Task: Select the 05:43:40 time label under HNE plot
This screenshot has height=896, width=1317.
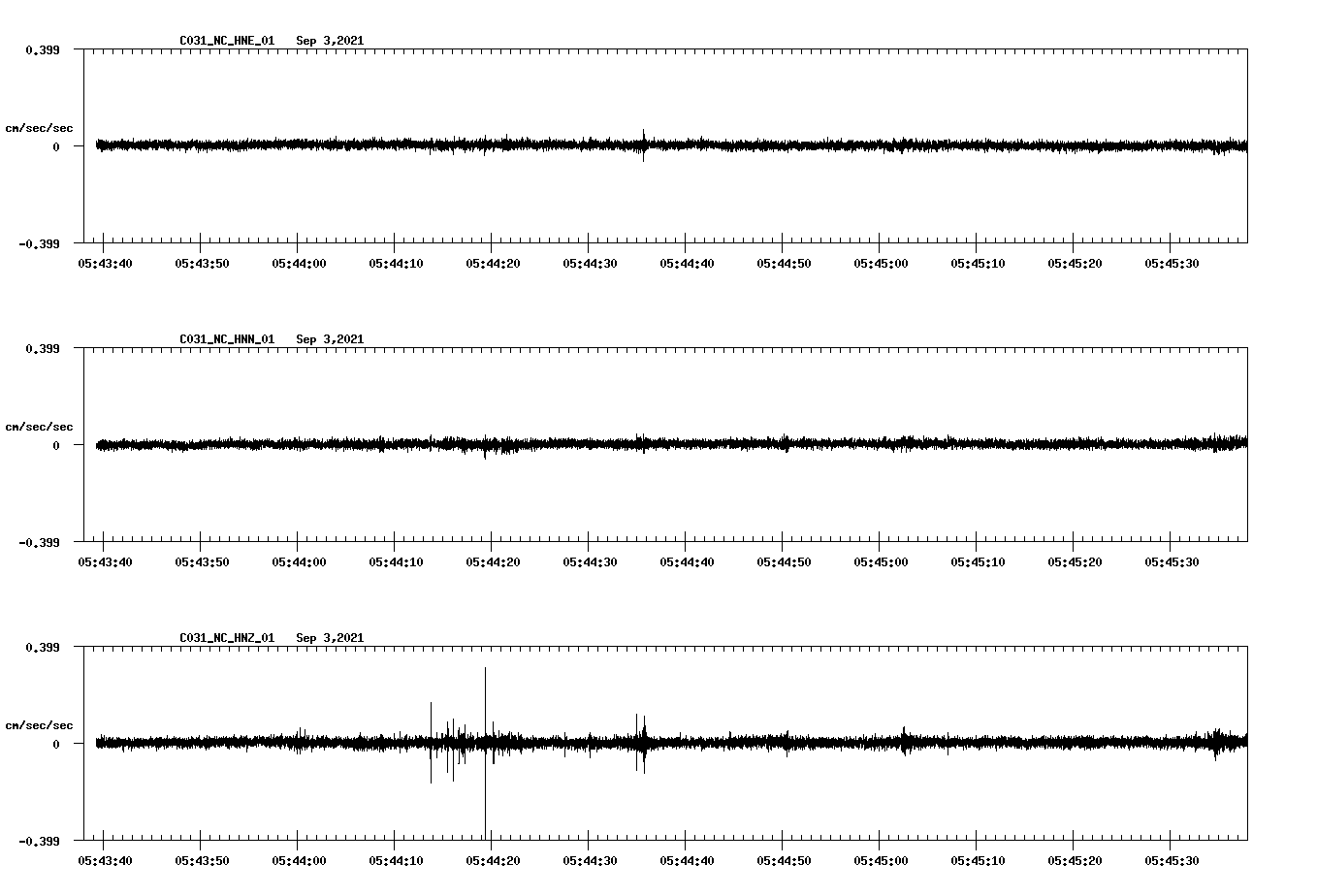Action: (105, 264)
